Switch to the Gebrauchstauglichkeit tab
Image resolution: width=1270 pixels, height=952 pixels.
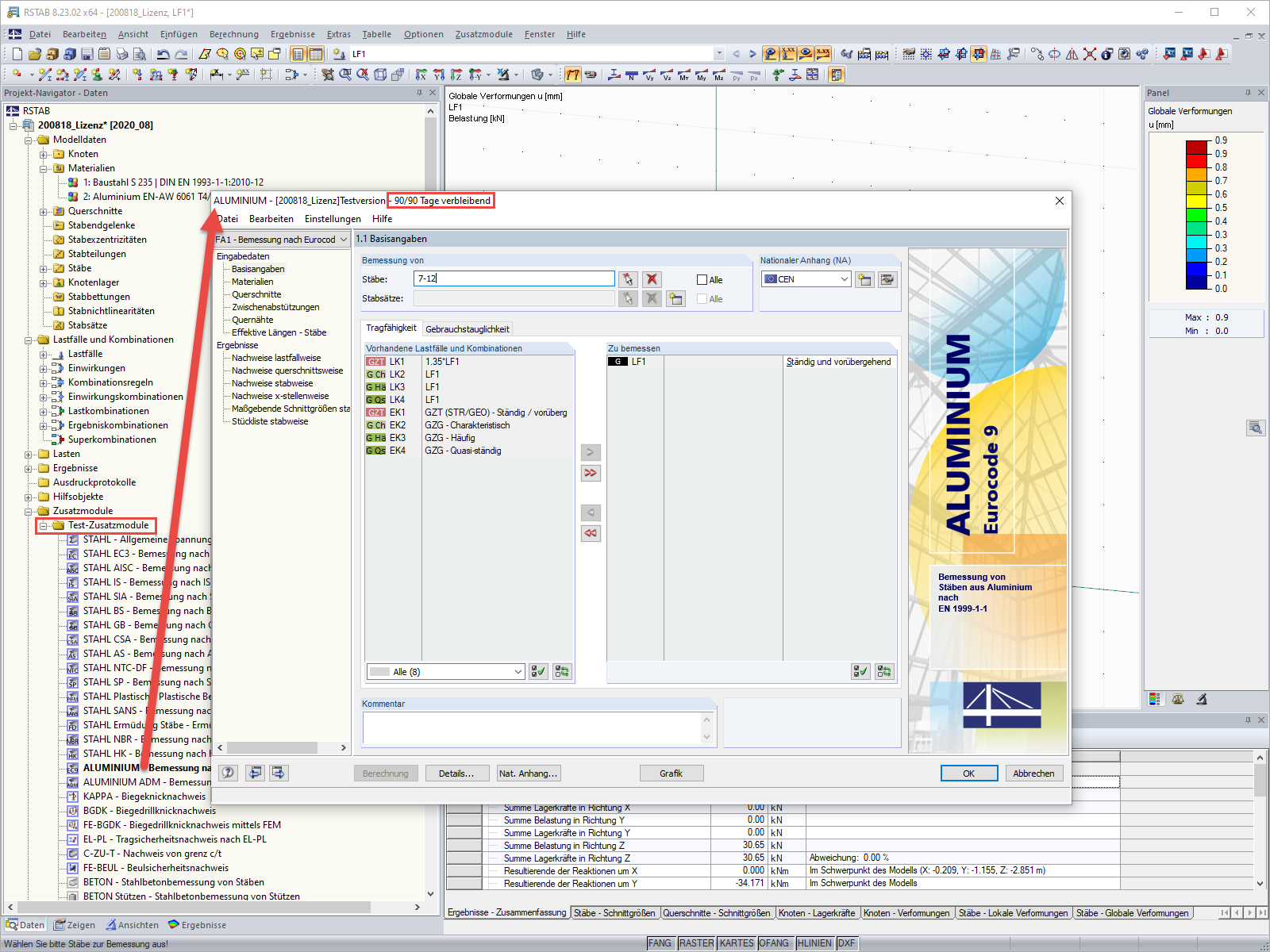click(468, 328)
